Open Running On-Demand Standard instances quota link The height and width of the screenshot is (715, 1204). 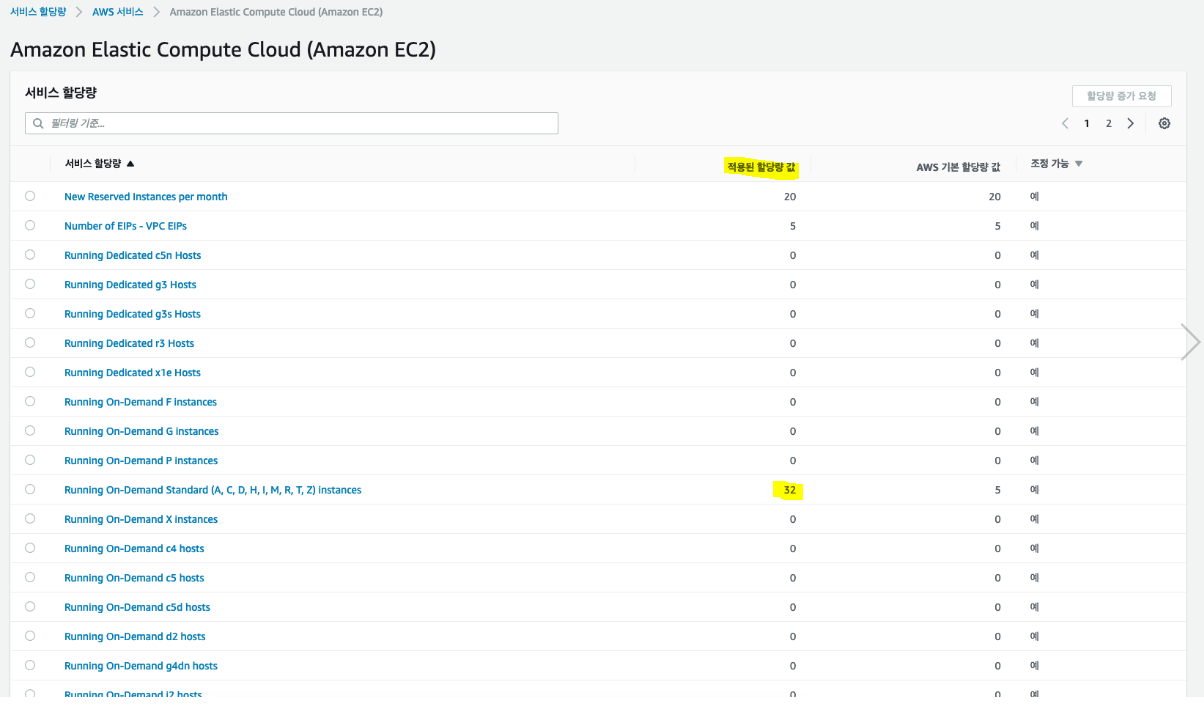tap(213, 490)
